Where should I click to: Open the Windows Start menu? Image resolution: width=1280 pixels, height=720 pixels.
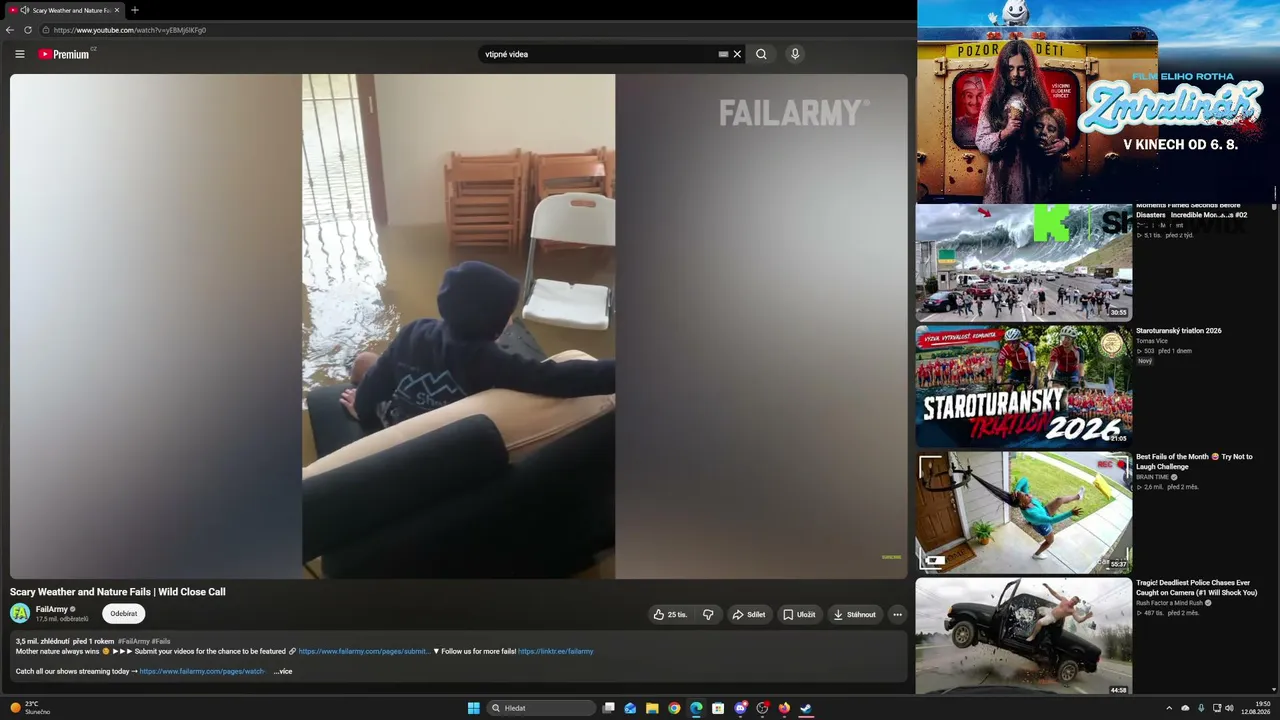pos(474,708)
